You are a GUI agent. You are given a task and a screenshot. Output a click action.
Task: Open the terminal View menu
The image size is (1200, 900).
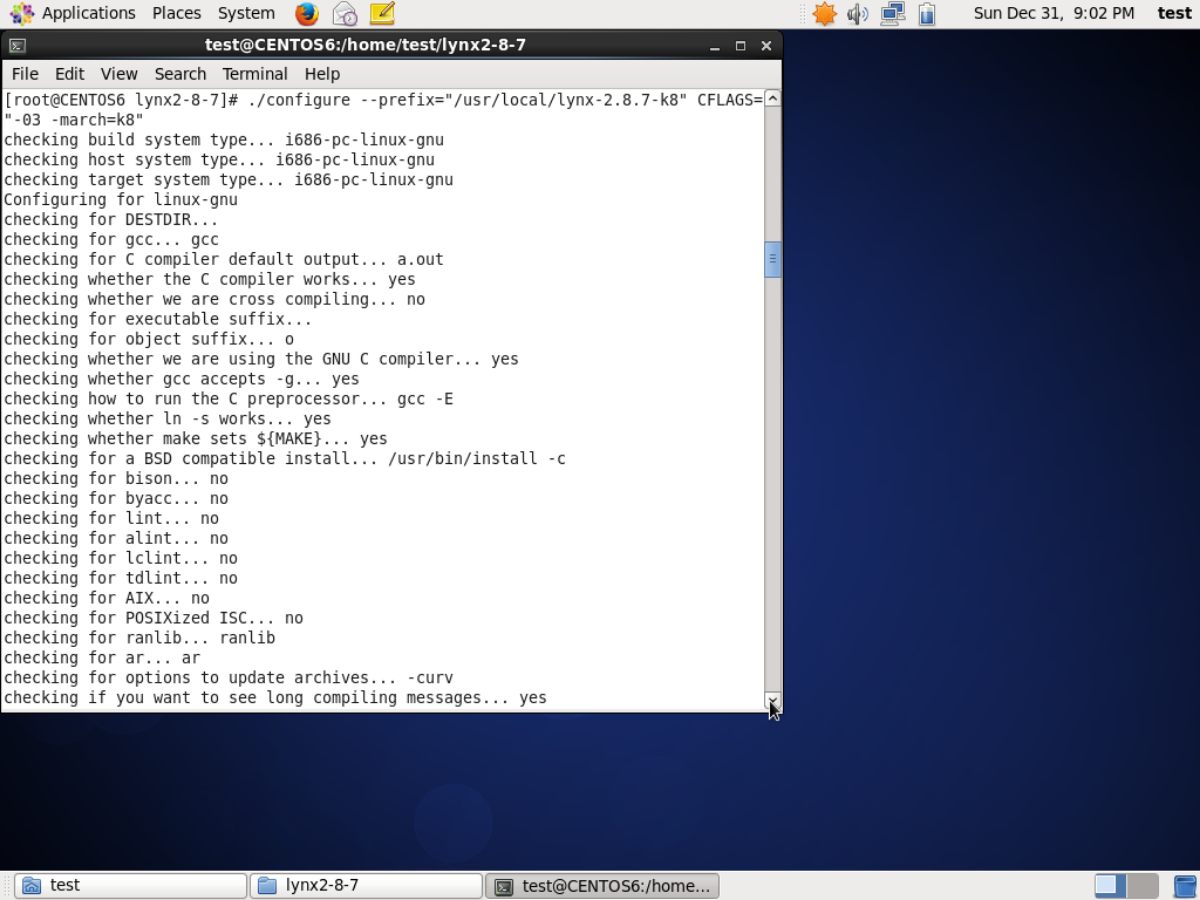[x=119, y=74]
